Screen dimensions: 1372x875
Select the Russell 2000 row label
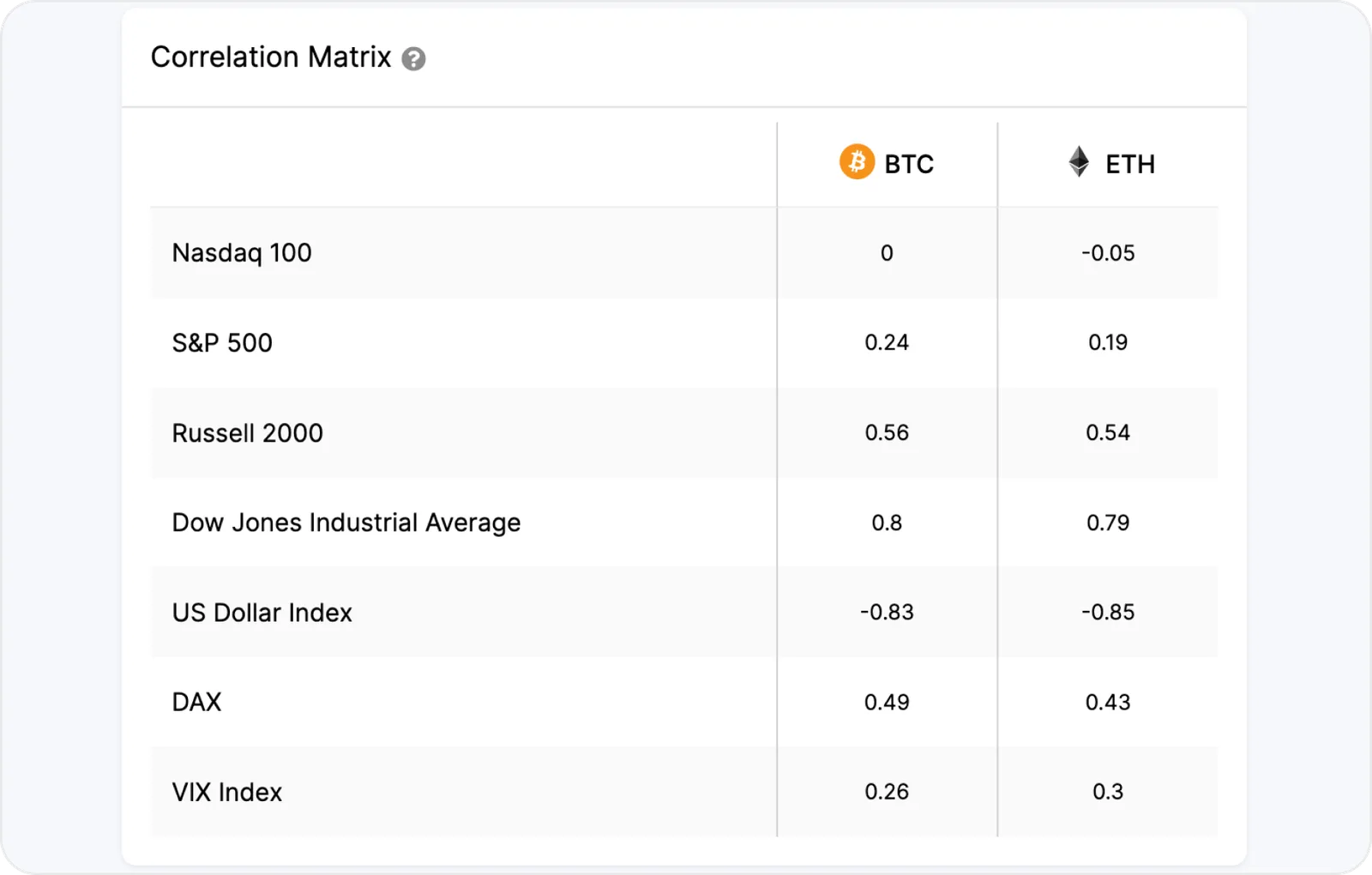pos(248,433)
